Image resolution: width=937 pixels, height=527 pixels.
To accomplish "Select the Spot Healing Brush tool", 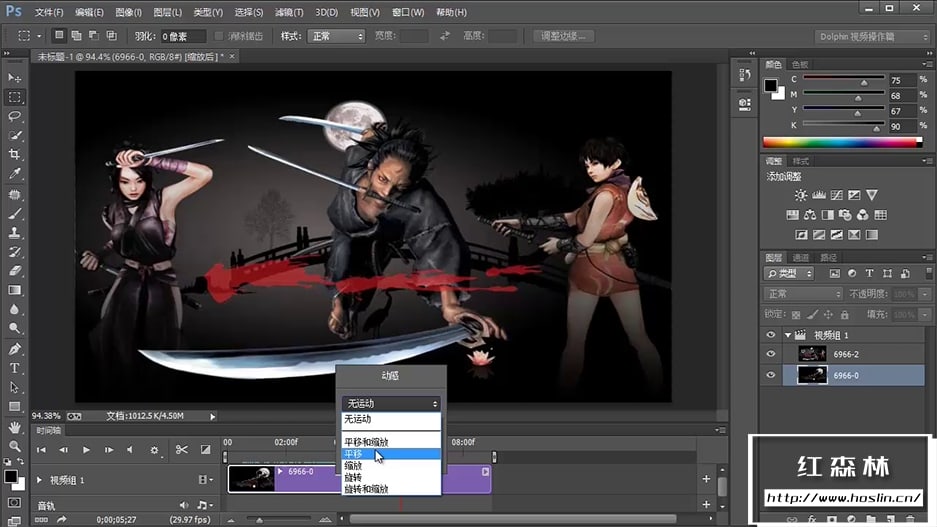I will pyautogui.click(x=15, y=195).
